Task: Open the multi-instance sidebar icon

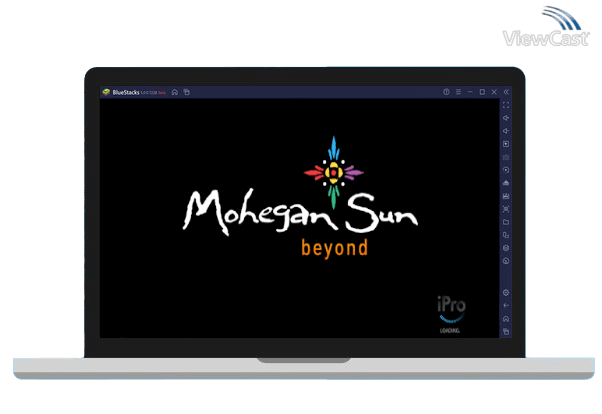Action: (x=506, y=235)
